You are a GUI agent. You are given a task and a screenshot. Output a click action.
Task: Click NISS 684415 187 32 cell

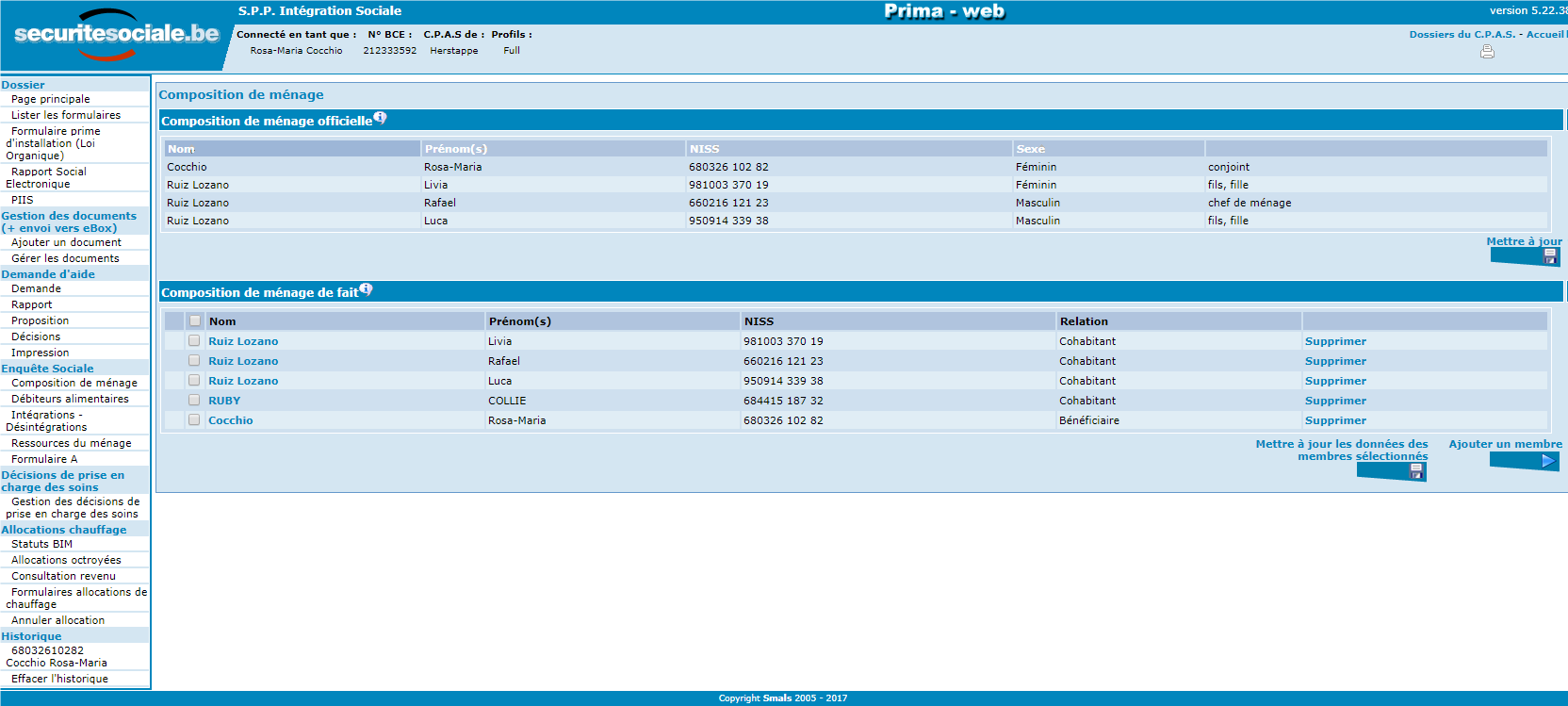pyautogui.click(x=783, y=401)
